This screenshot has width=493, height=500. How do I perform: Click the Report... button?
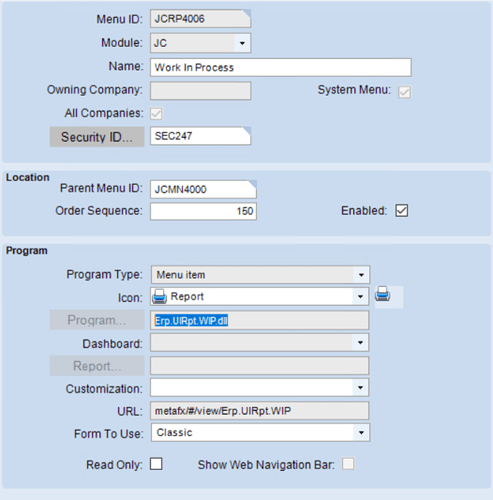[97, 366]
